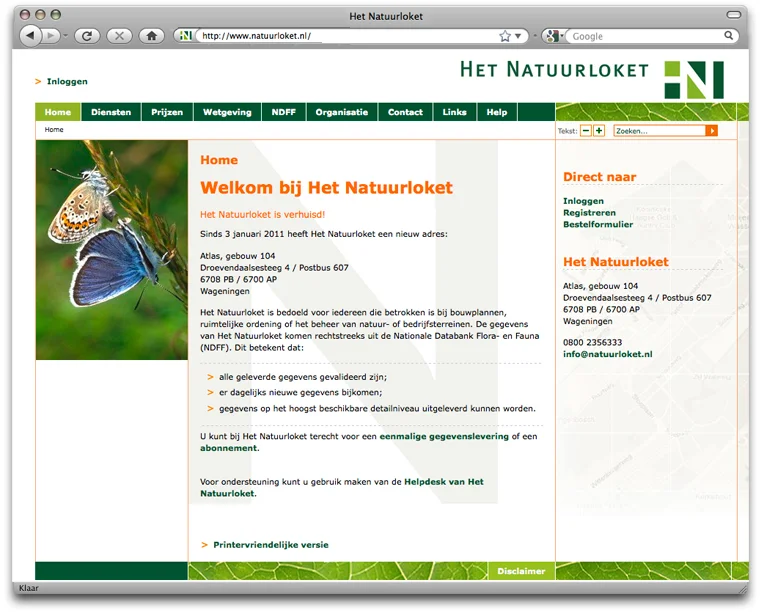Viewport: 775px width, 613px height.
Task: Open the address bar history dropdown arrow
Action: click(x=518, y=36)
